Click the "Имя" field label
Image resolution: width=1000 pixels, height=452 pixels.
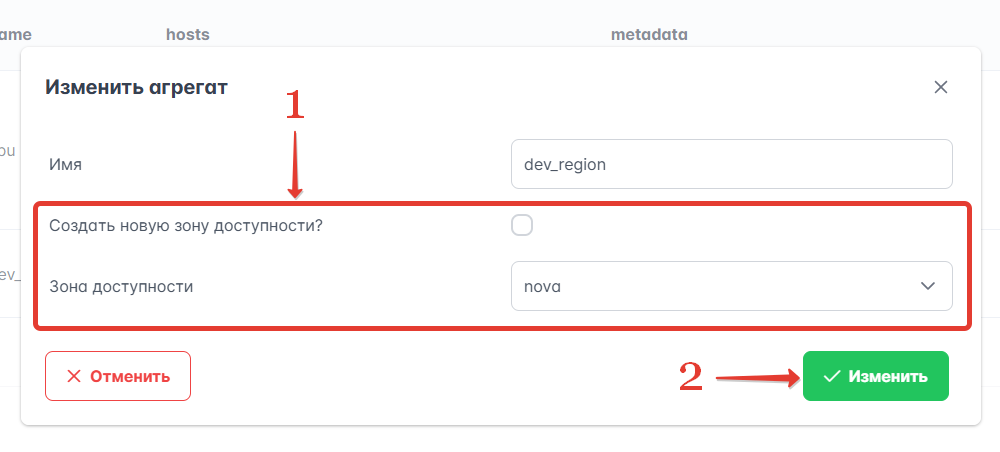(x=65, y=164)
